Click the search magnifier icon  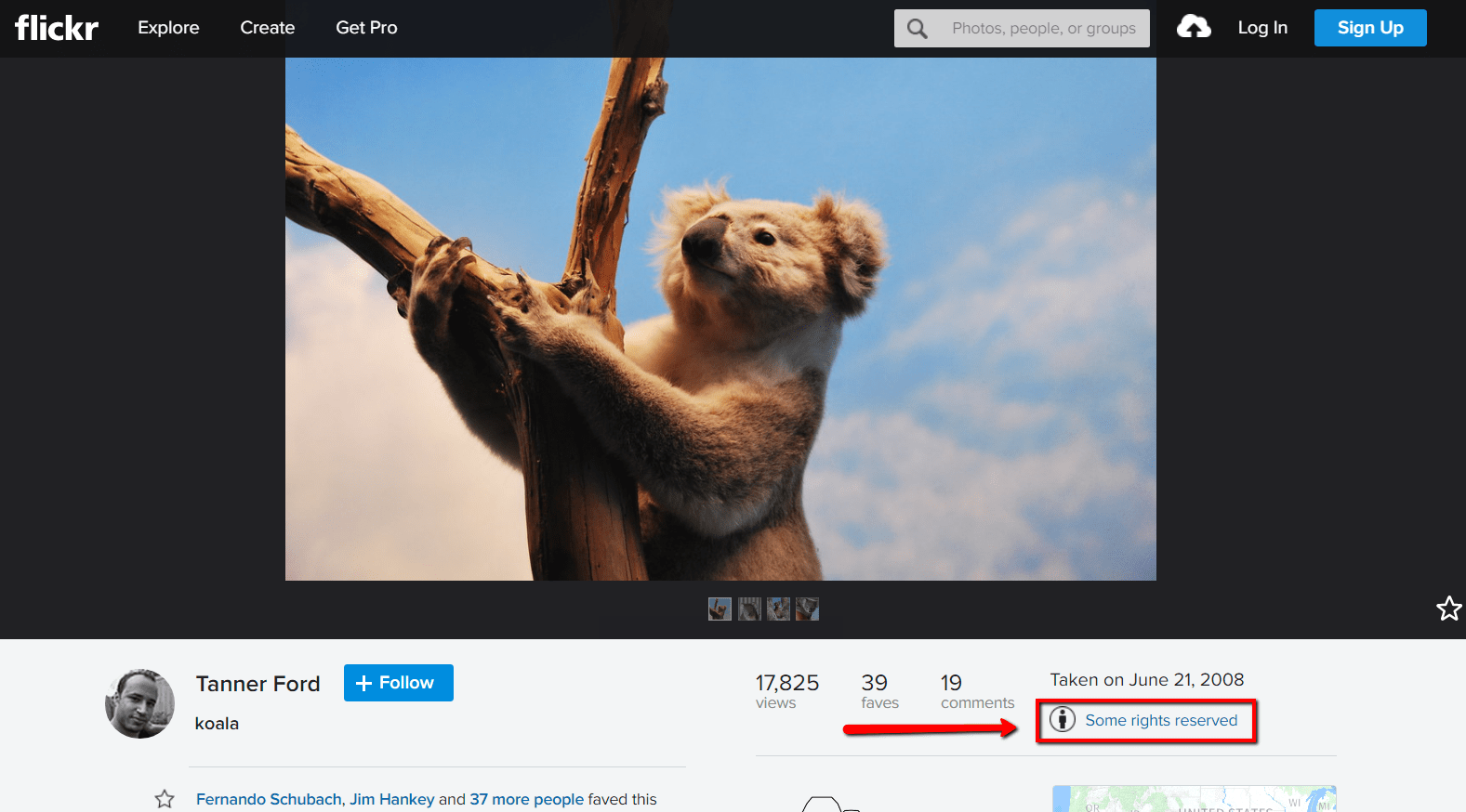(918, 29)
